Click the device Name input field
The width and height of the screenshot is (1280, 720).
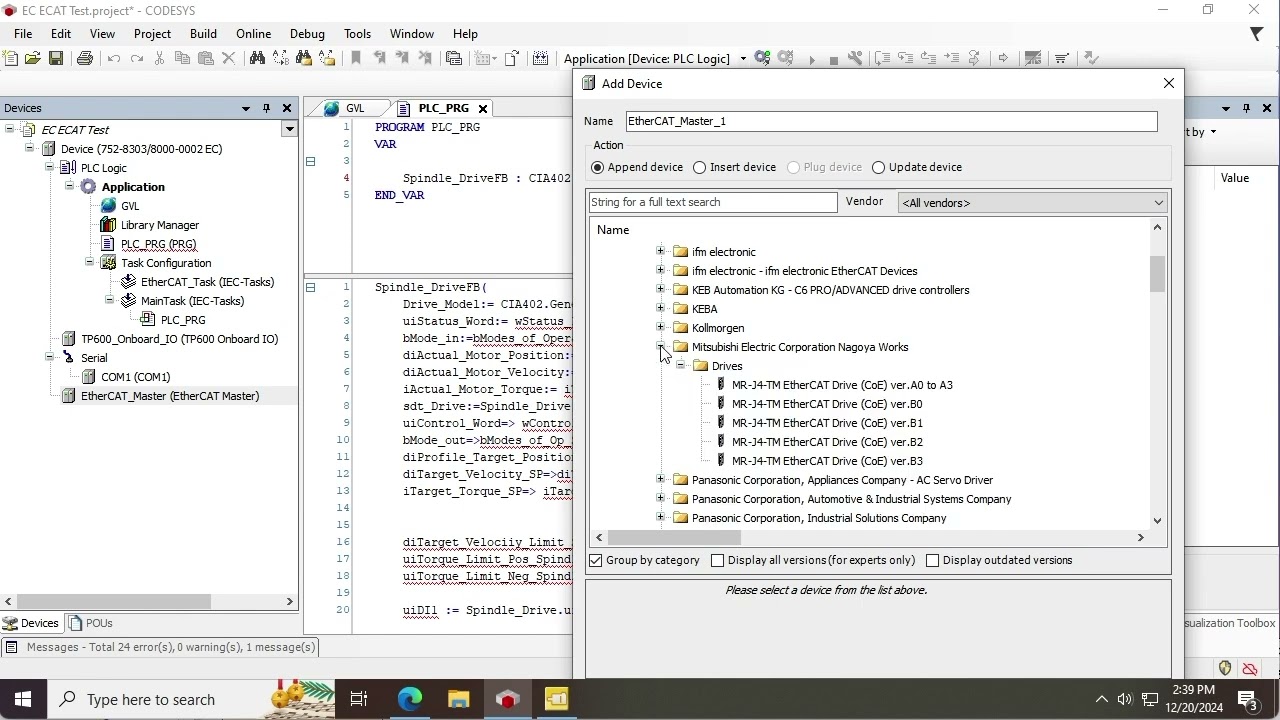click(891, 121)
